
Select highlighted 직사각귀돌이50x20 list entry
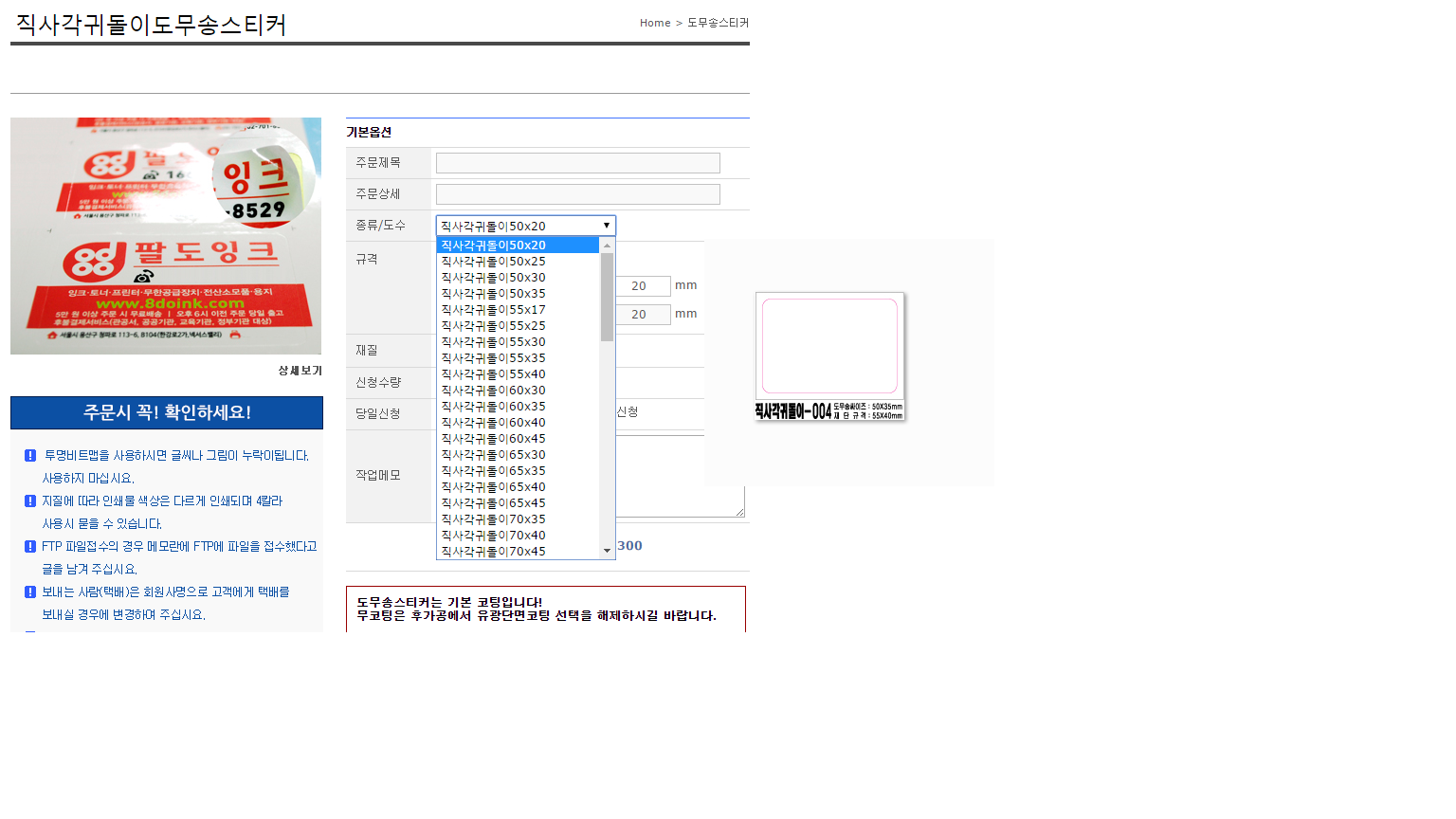tap(493, 246)
